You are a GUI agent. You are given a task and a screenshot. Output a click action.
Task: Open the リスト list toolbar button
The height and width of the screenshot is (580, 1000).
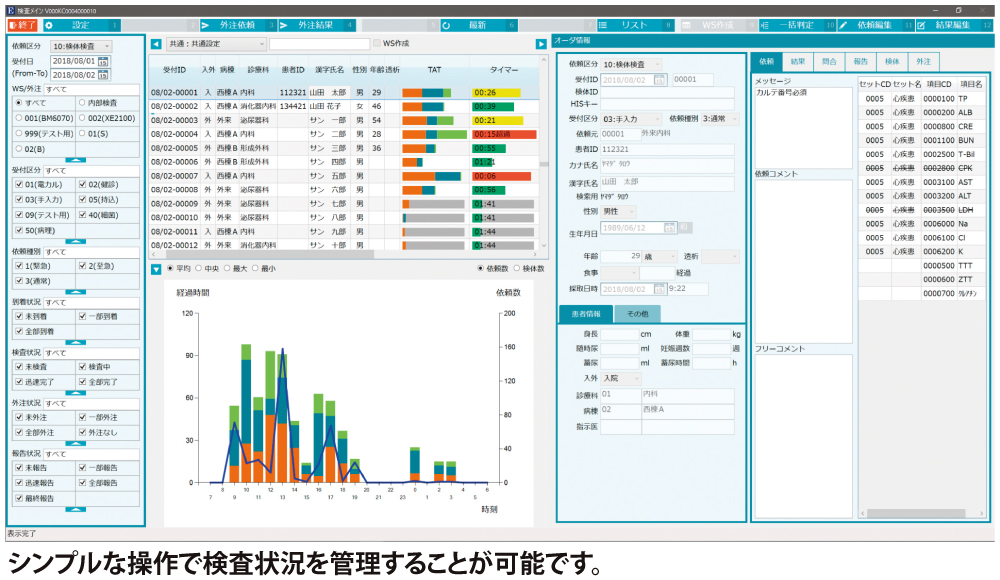630,24
